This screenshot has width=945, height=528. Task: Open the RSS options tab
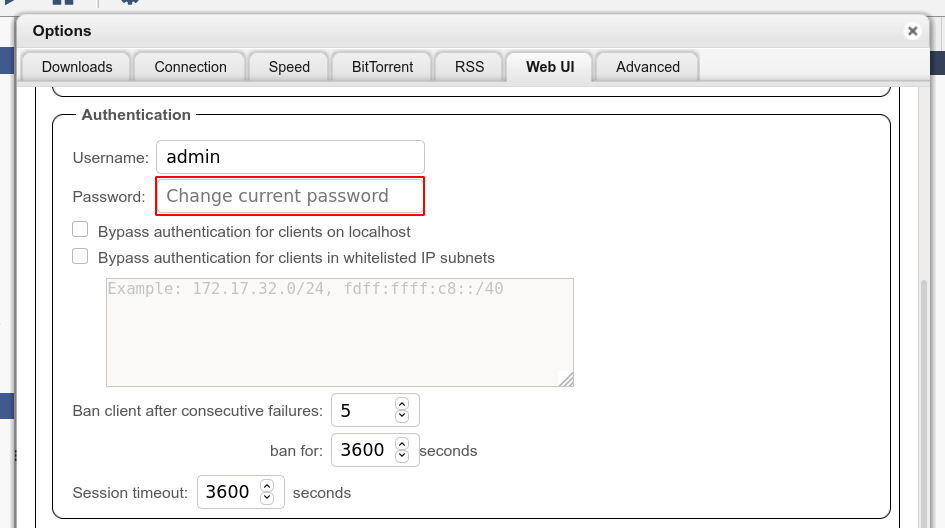click(x=469, y=67)
